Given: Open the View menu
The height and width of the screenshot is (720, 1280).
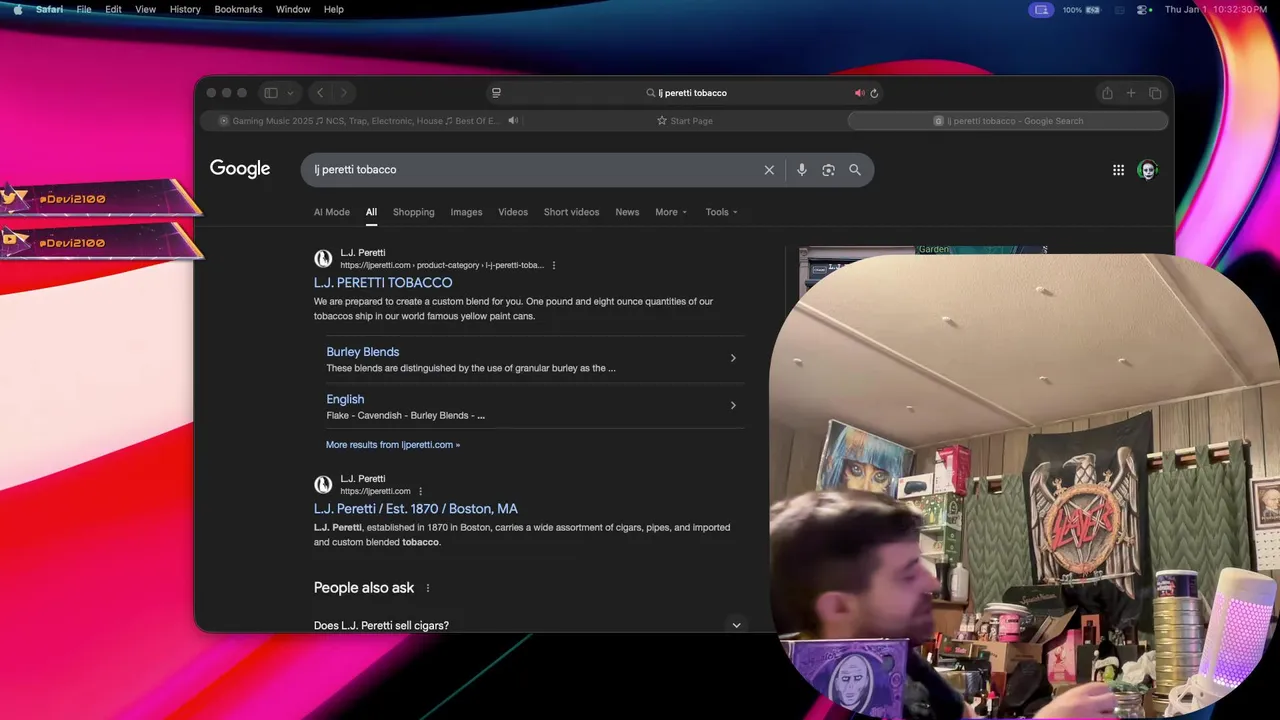Looking at the screenshot, I should point(146,9).
